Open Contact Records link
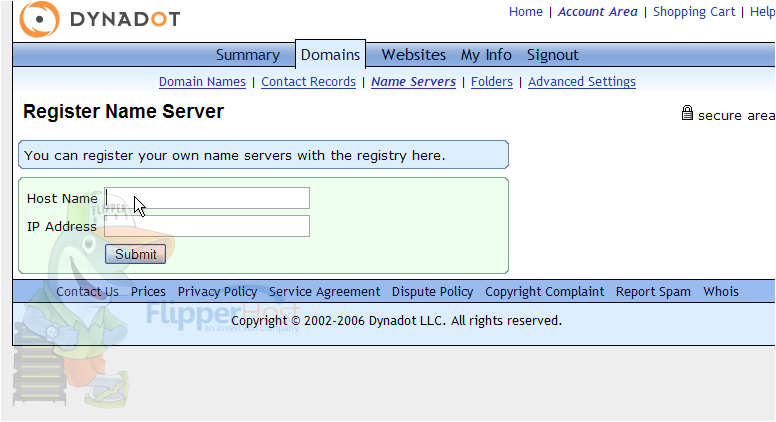This screenshot has height=422, width=776. point(308,82)
